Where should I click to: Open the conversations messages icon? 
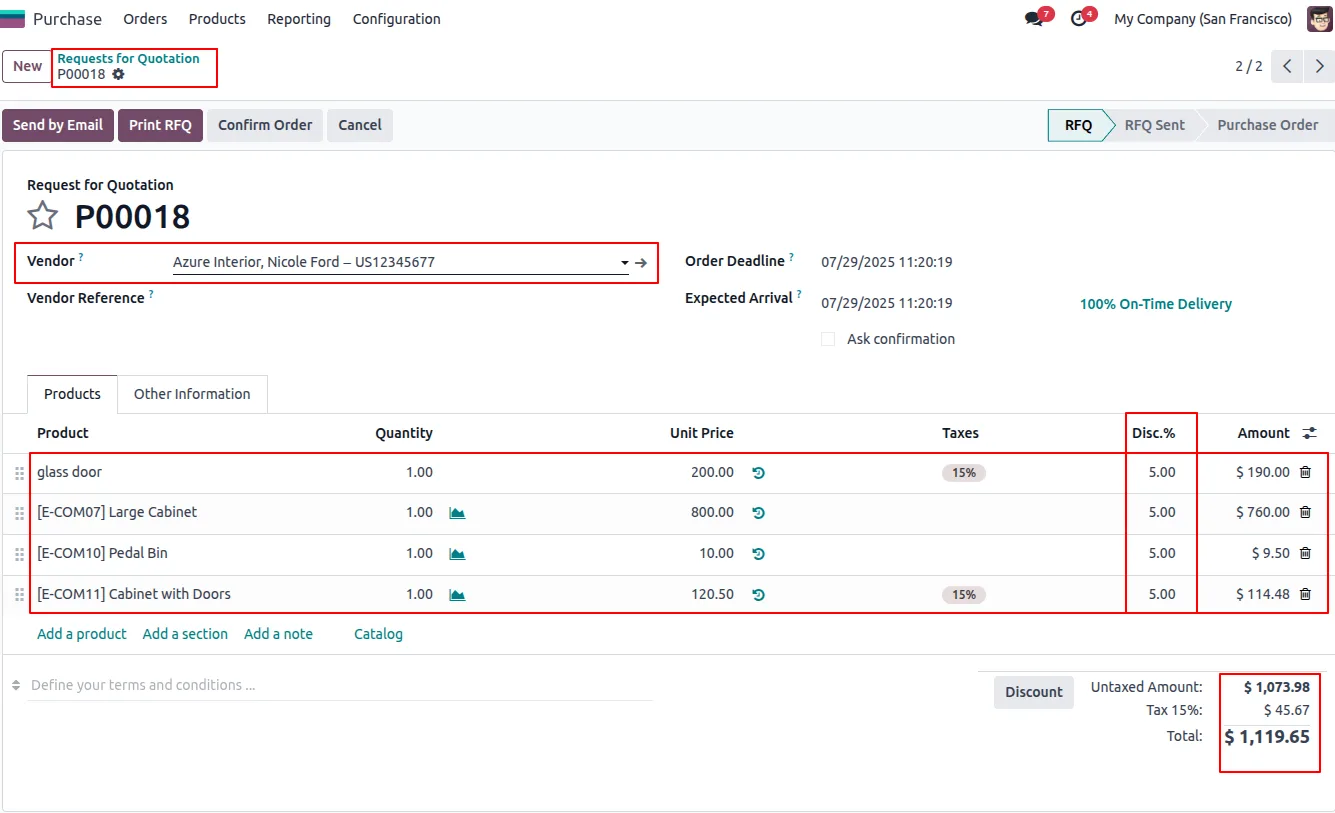tap(1034, 19)
